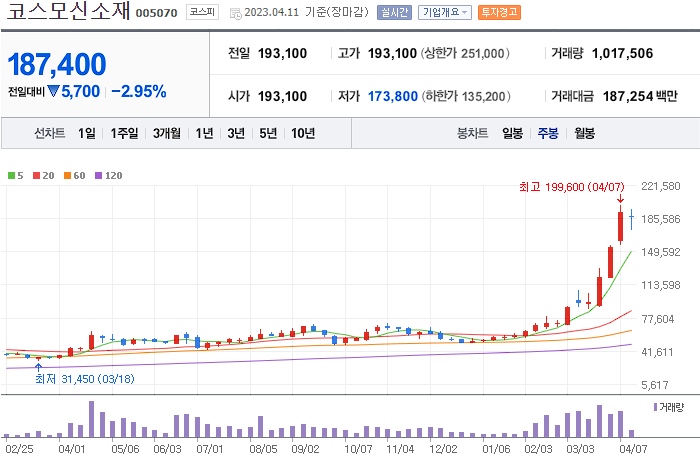Click the green 5 moving average swatch
This screenshot has width=700, height=455.
[12, 175]
